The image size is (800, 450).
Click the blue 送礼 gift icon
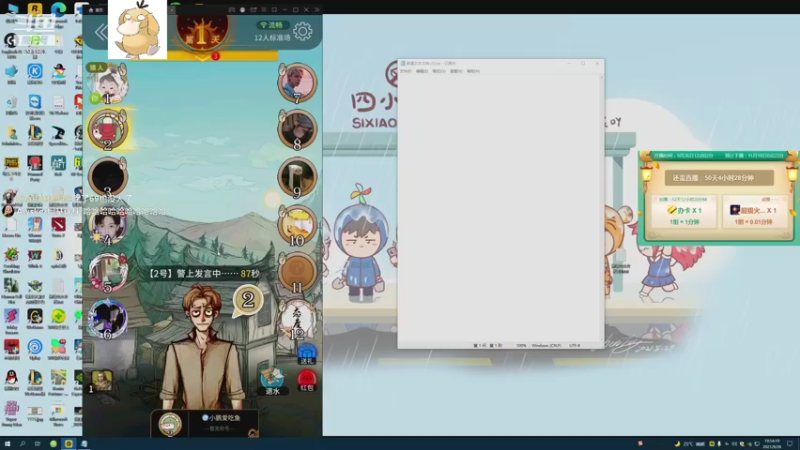click(307, 354)
